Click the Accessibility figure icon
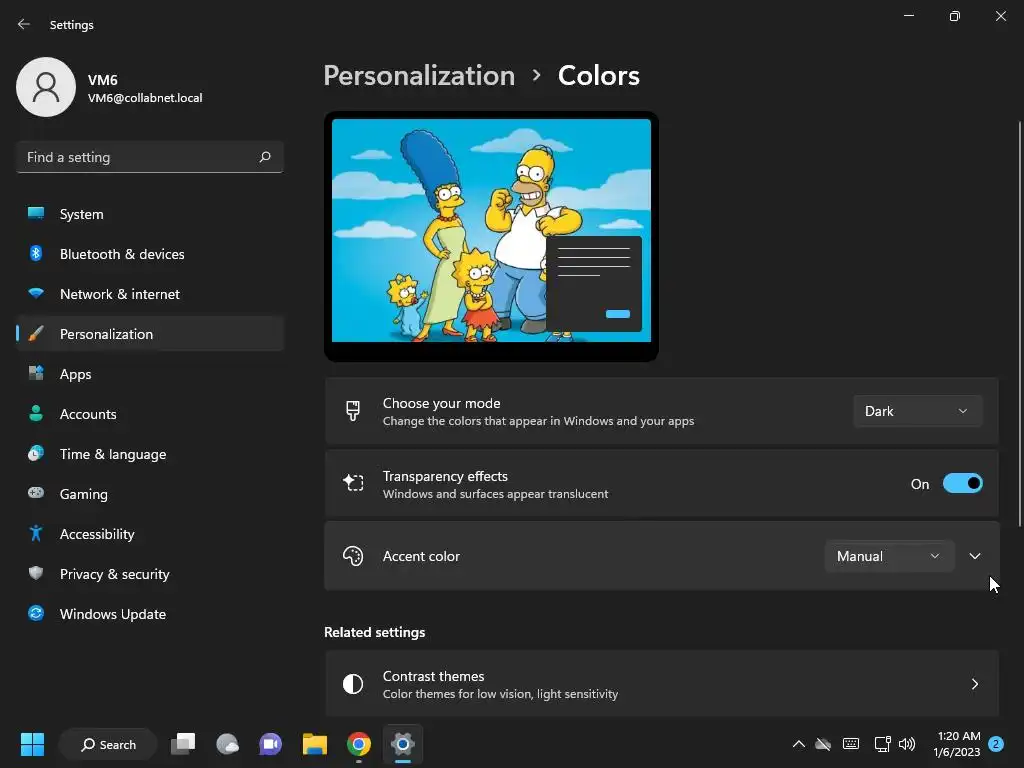 [x=36, y=534]
